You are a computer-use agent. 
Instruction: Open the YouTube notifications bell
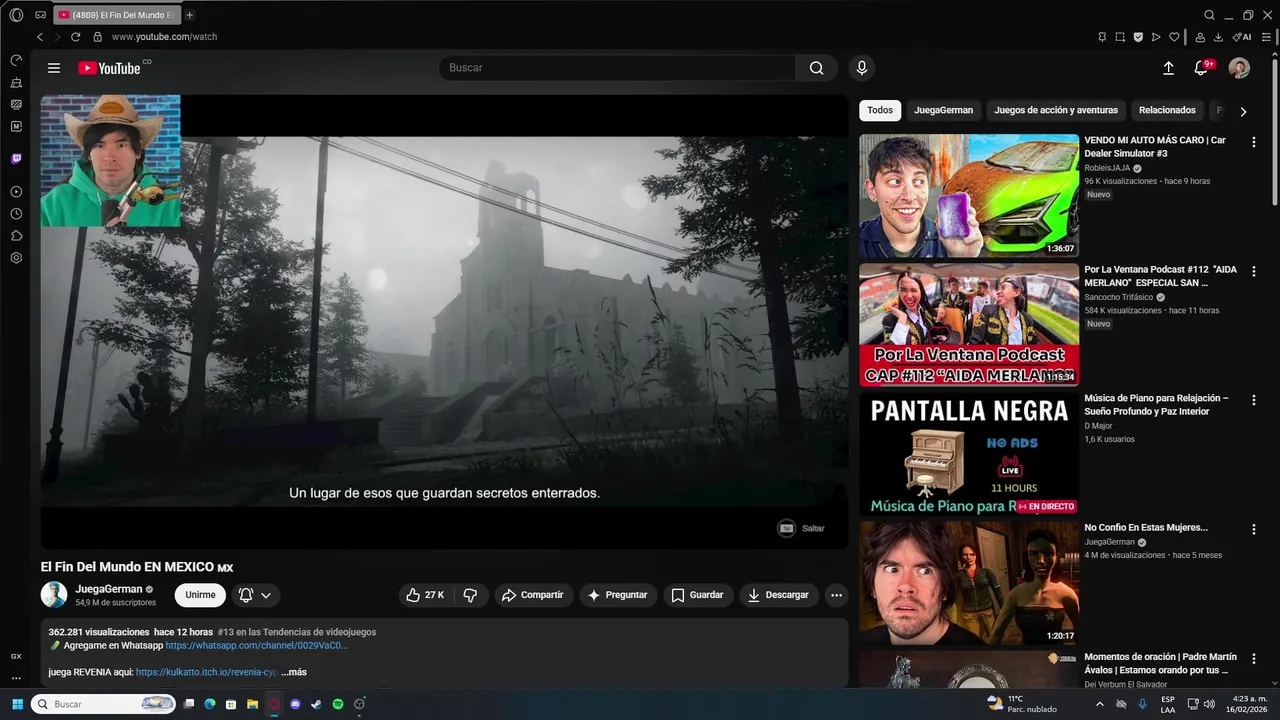(1201, 68)
